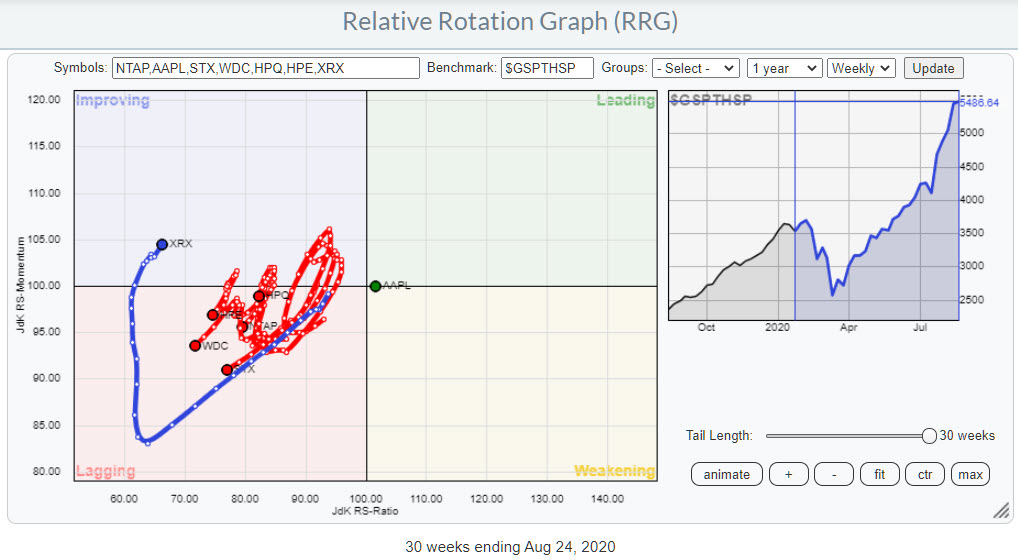Click the STX data point marker

pyautogui.click(x=227, y=370)
